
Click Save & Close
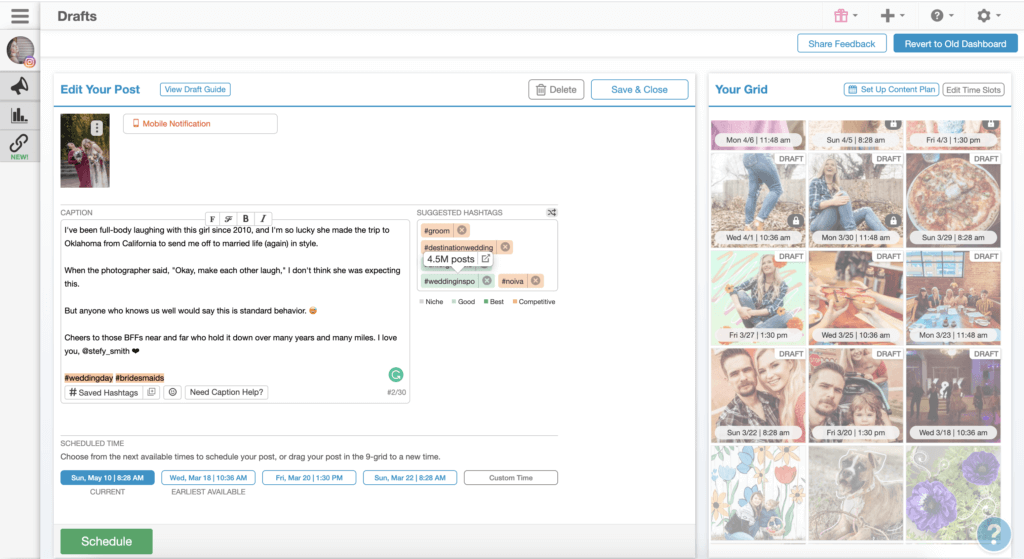click(639, 89)
